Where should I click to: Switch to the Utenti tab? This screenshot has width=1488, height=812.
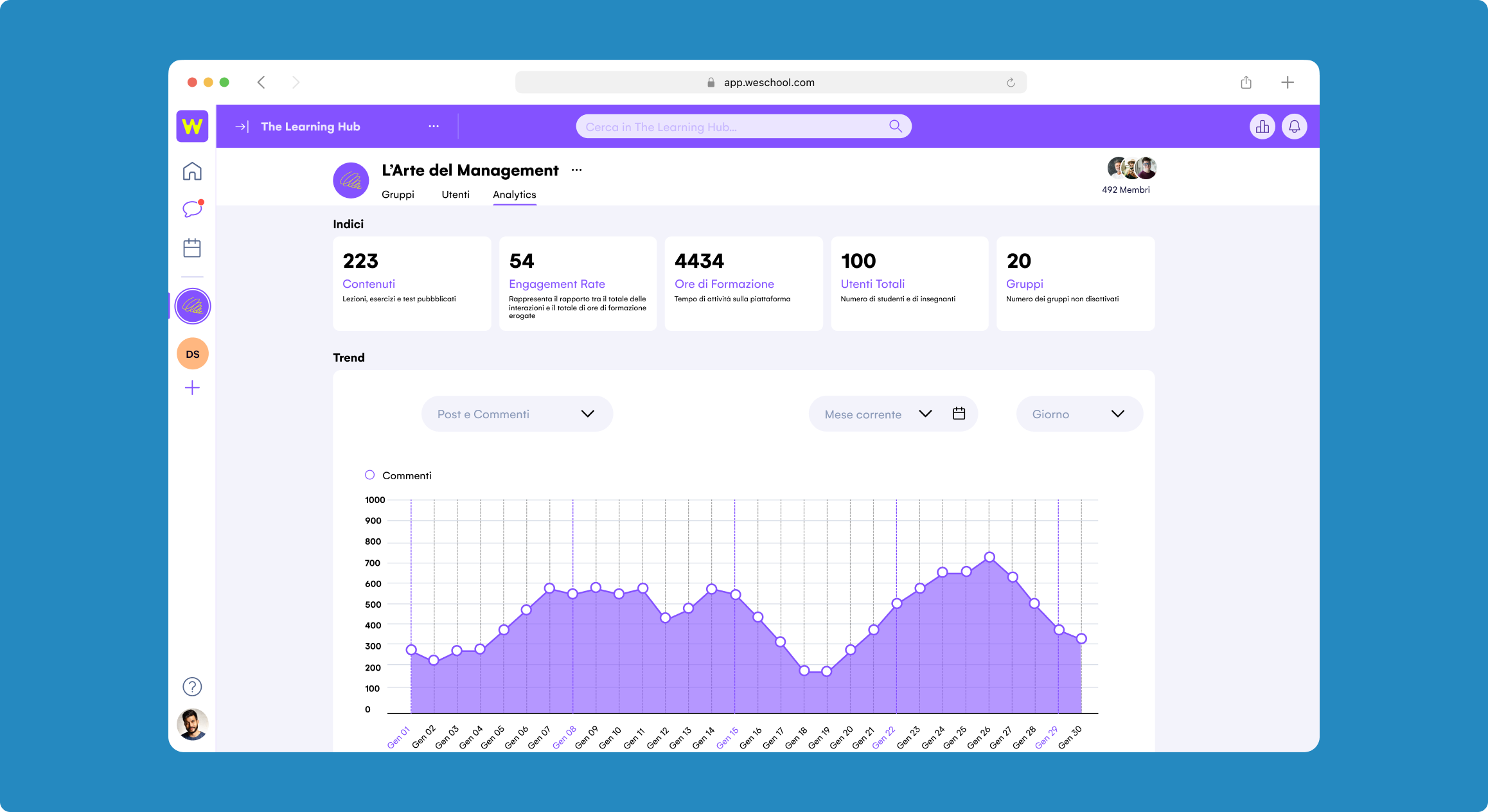tap(456, 195)
